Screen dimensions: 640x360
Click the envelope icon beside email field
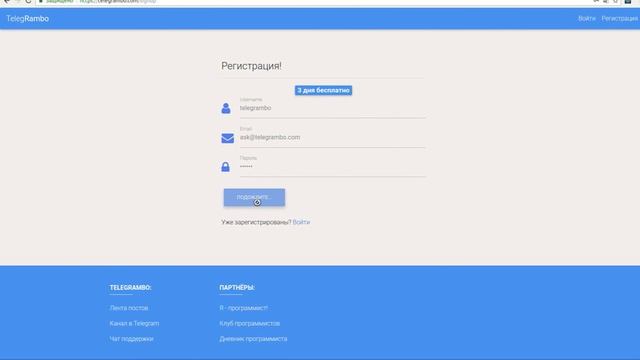[x=227, y=138]
